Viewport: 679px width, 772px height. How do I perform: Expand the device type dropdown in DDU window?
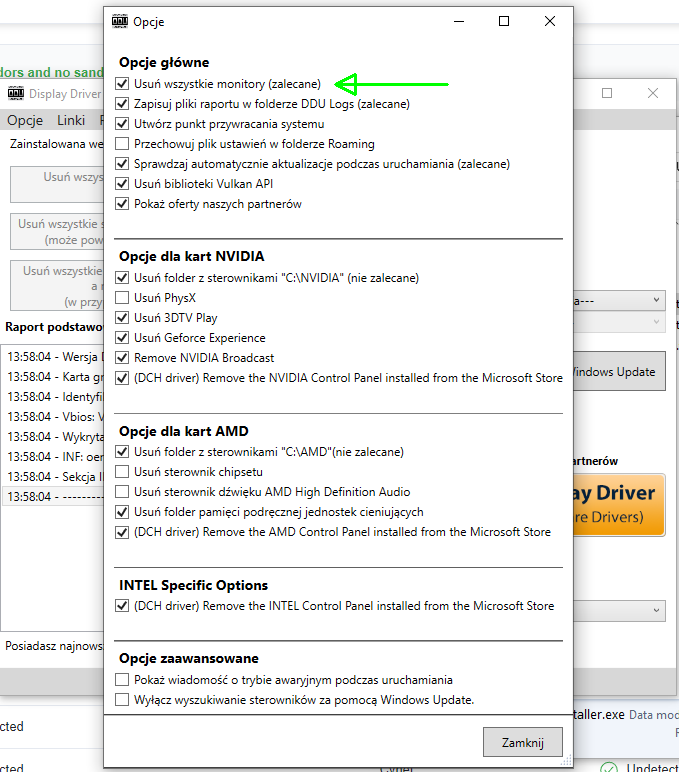[619, 300]
